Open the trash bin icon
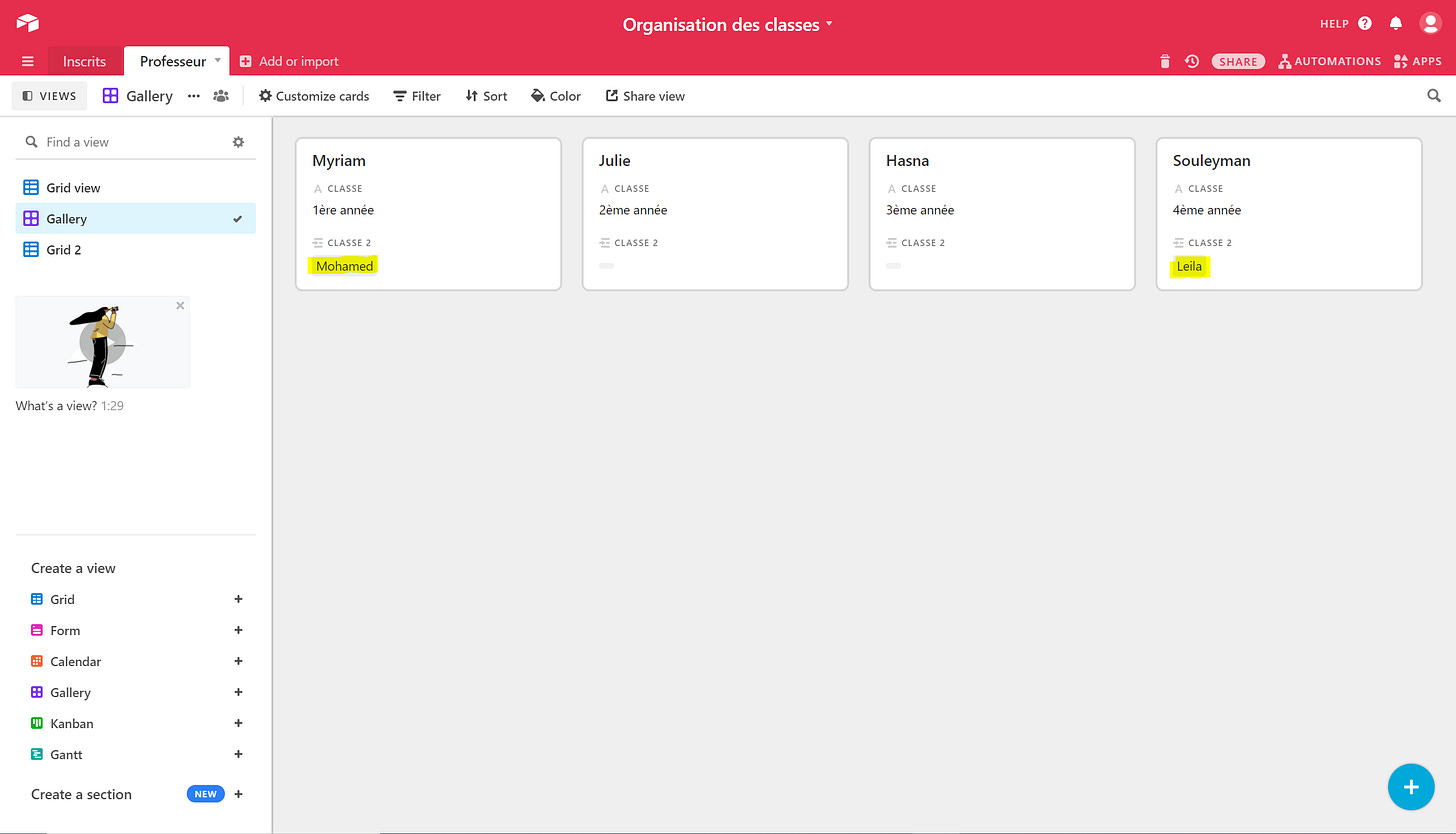Image resolution: width=1456 pixels, height=834 pixels. point(1165,61)
